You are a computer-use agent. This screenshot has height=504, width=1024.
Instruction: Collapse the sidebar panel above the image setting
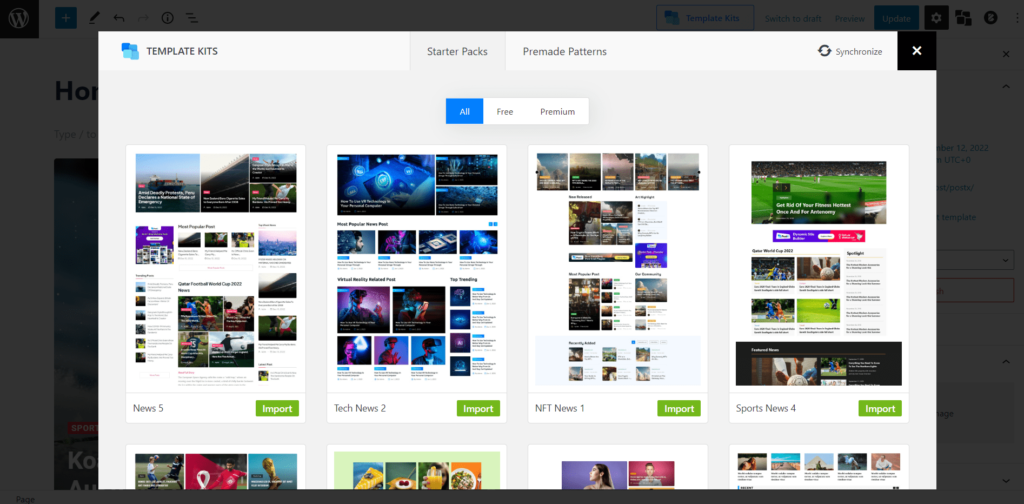coord(1006,362)
